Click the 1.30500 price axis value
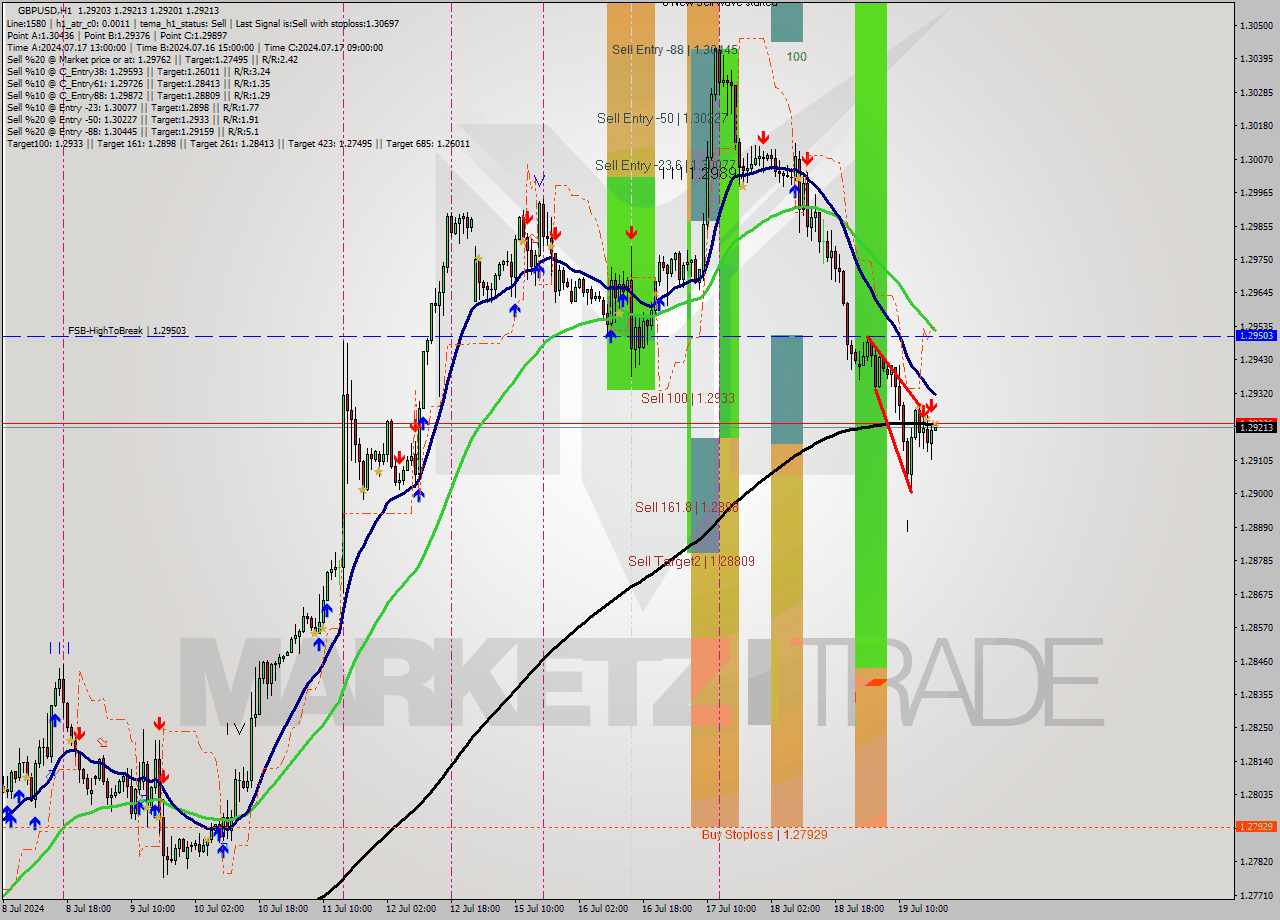1280x920 pixels. click(x=1256, y=25)
